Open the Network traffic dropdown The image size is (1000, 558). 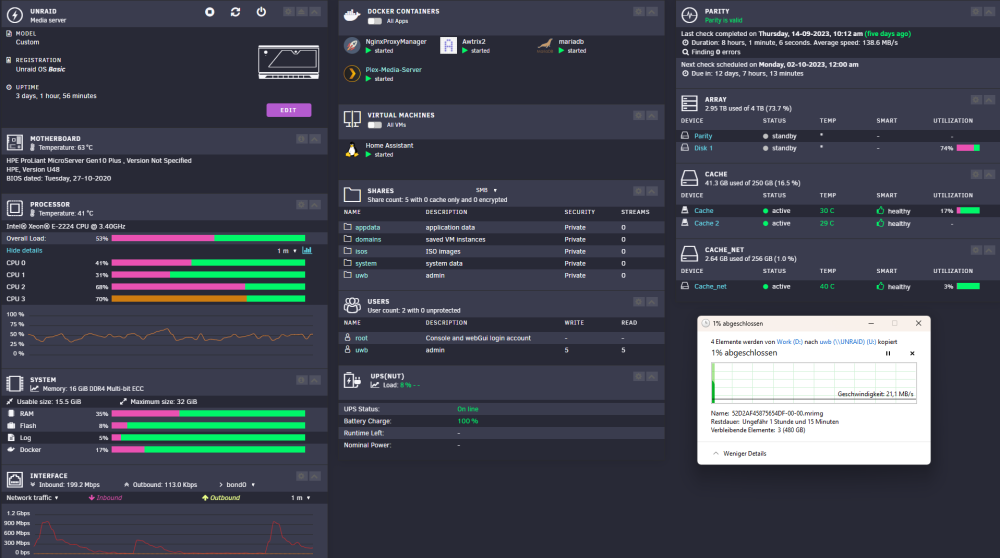tap(32, 497)
